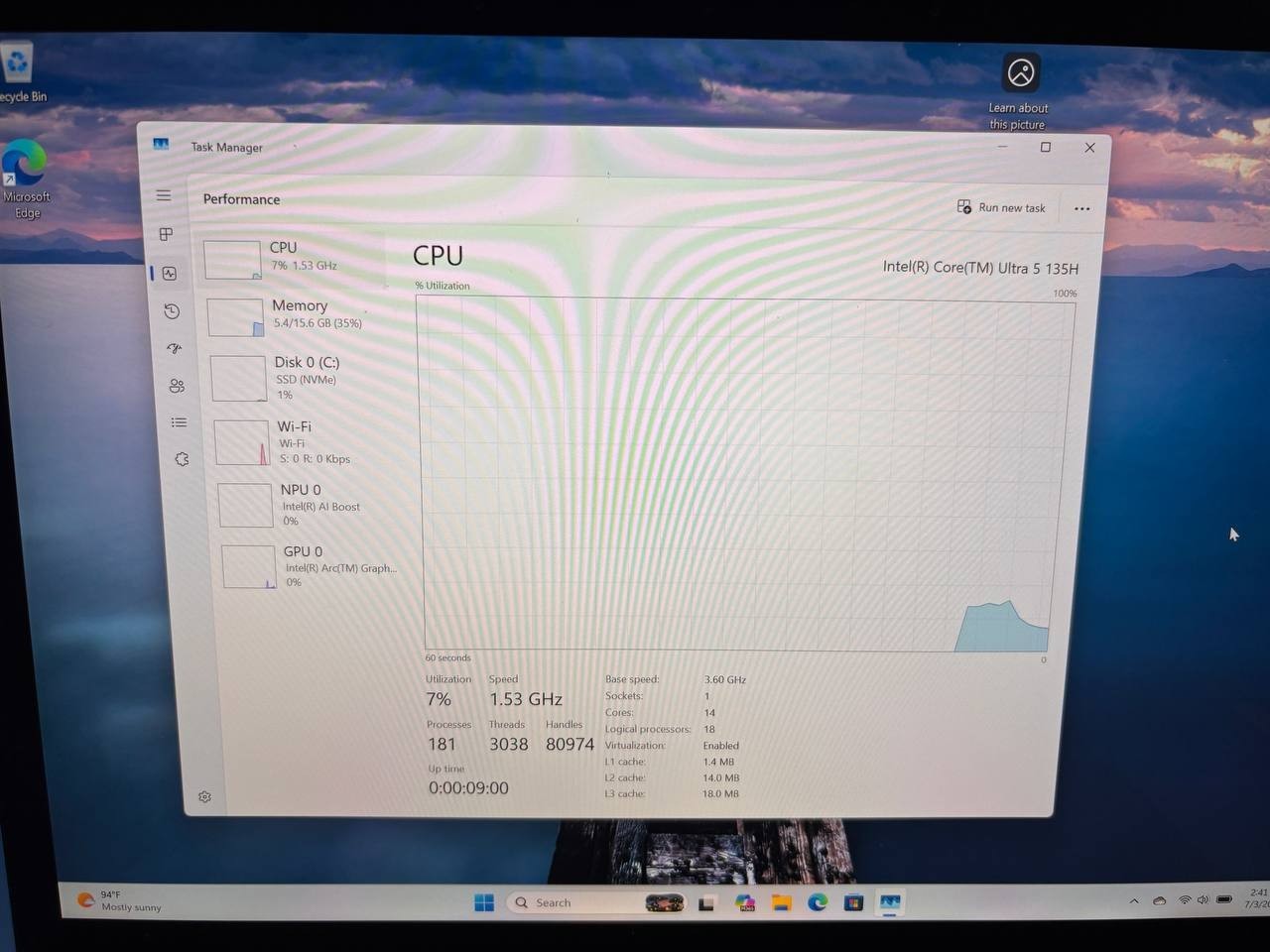Maximize the Task Manager window
The image size is (1270, 952).
1045,147
